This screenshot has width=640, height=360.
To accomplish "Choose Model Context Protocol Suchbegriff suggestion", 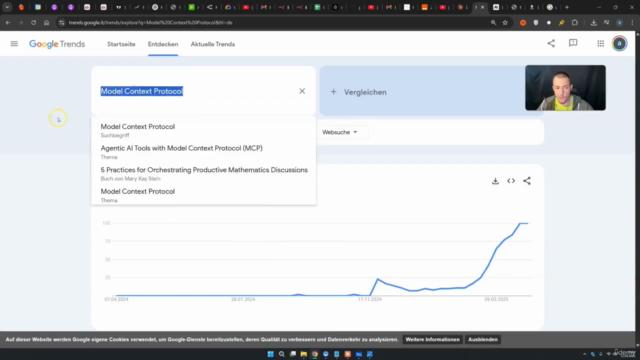I will pos(204,130).
